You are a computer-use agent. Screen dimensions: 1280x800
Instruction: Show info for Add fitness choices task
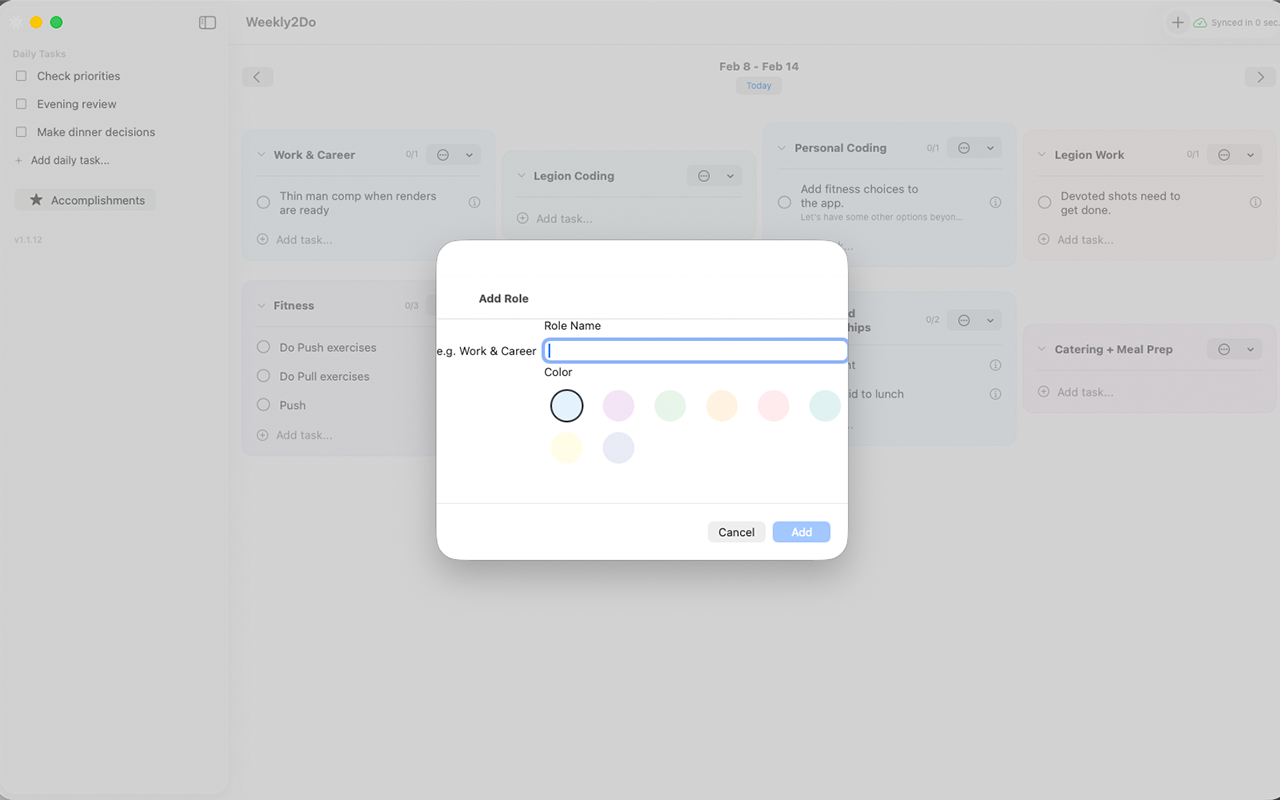click(x=995, y=202)
